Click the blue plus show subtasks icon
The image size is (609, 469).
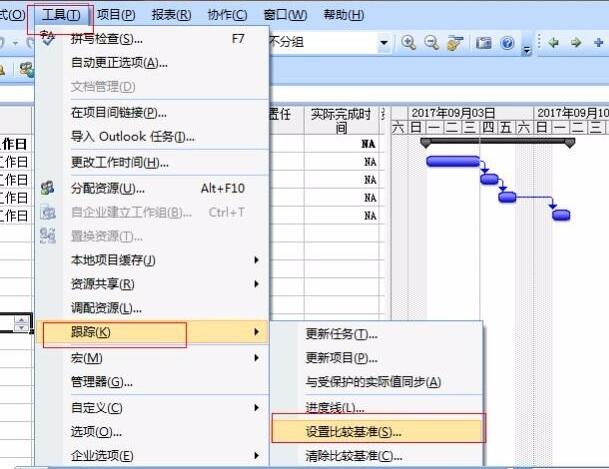(599, 42)
